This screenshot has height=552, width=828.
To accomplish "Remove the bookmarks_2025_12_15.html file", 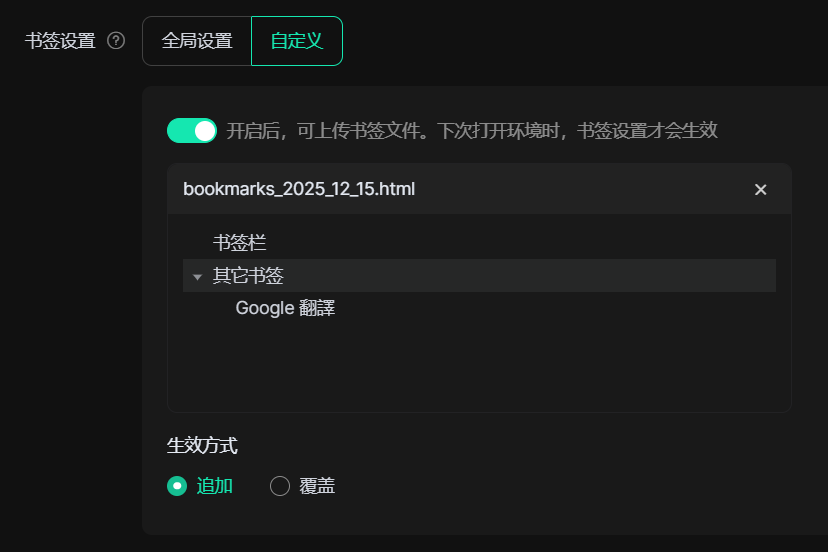I will pyautogui.click(x=760, y=190).
